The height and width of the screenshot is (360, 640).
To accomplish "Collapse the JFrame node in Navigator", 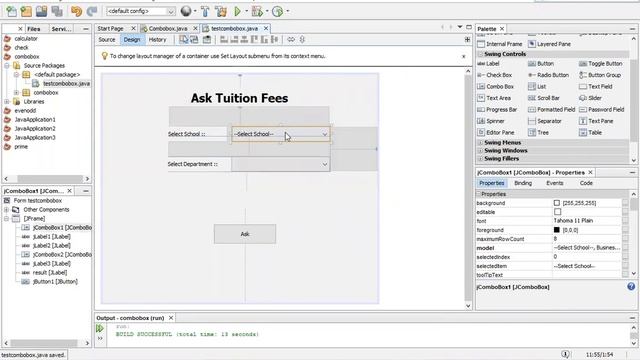I will click(x=7, y=219).
